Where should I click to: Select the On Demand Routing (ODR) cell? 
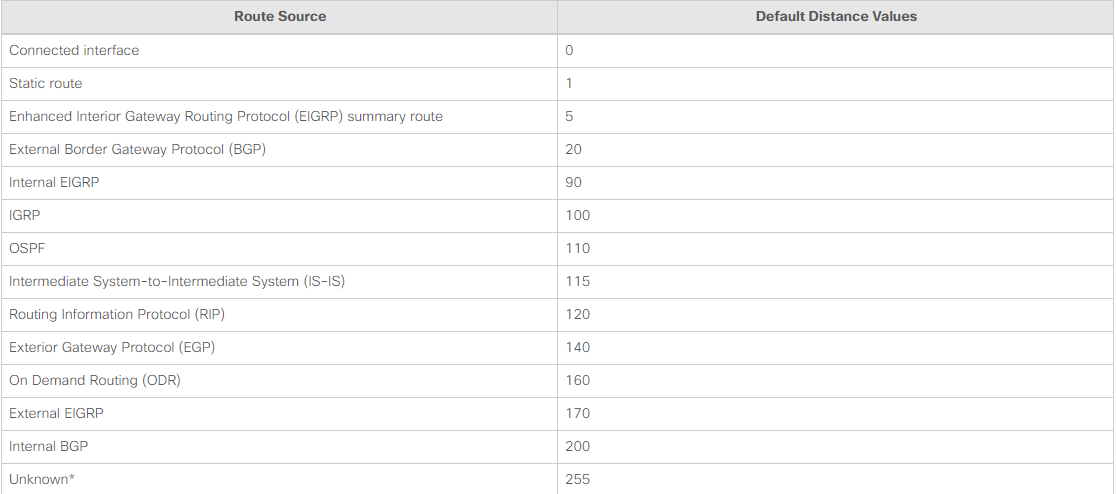(95, 380)
